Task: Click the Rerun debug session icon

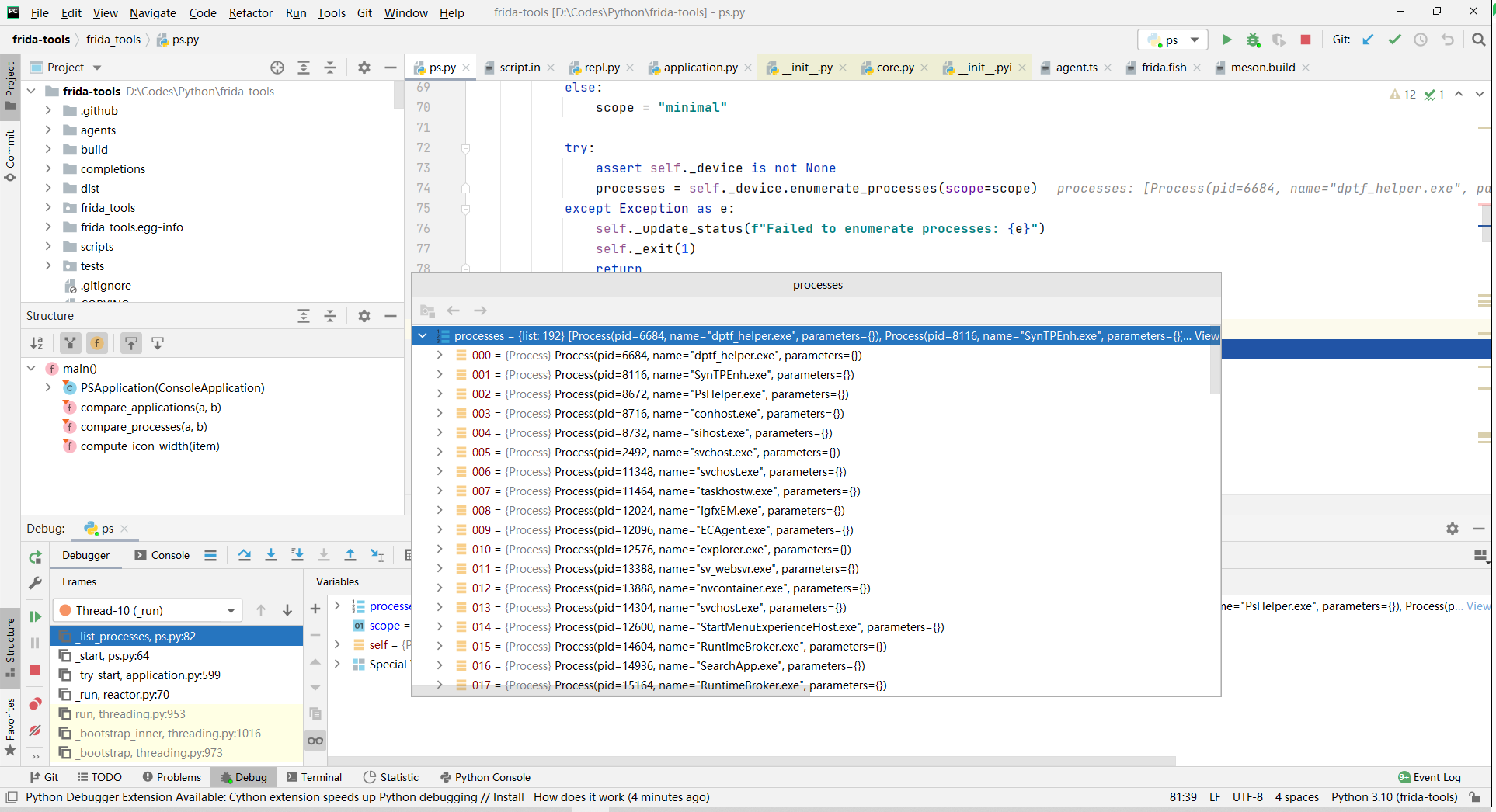Action: pyautogui.click(x=35, y=557)
